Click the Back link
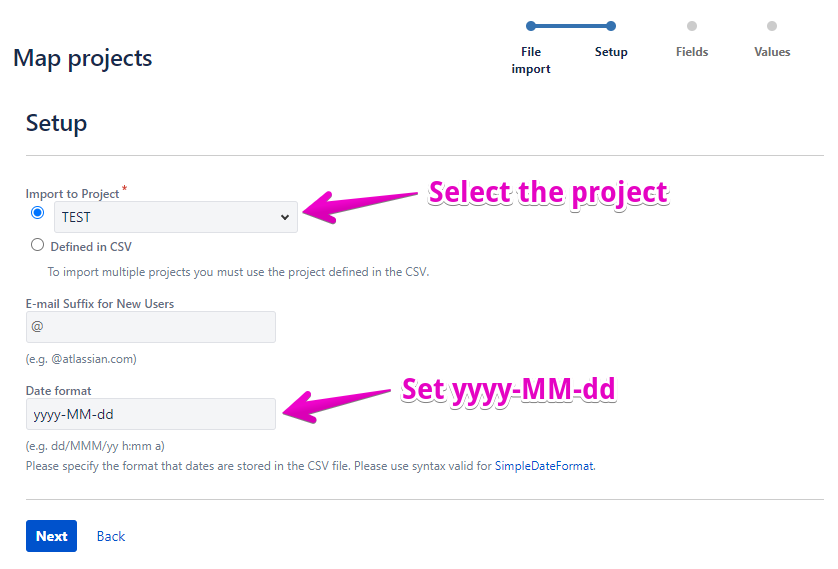 coord(111,536)
